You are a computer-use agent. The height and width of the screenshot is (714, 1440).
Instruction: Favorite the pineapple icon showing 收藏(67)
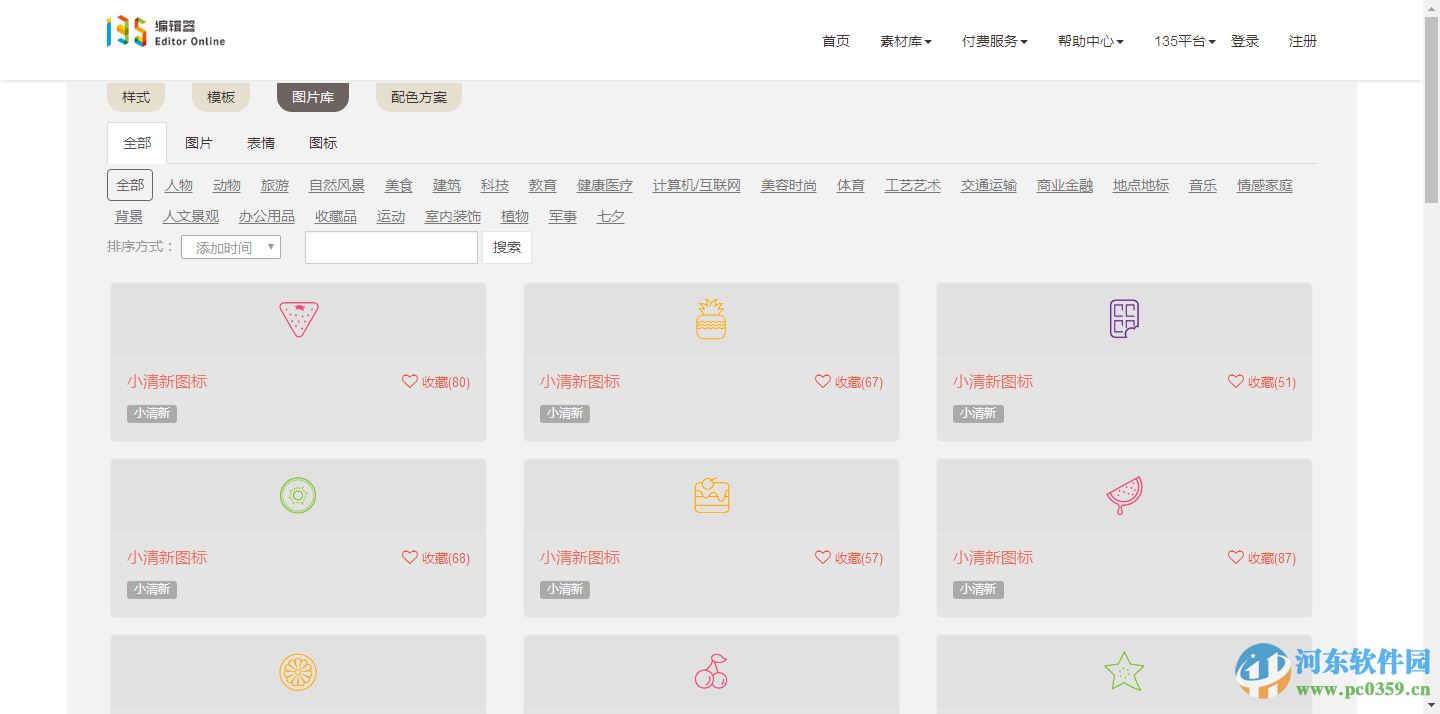(848, 381)
